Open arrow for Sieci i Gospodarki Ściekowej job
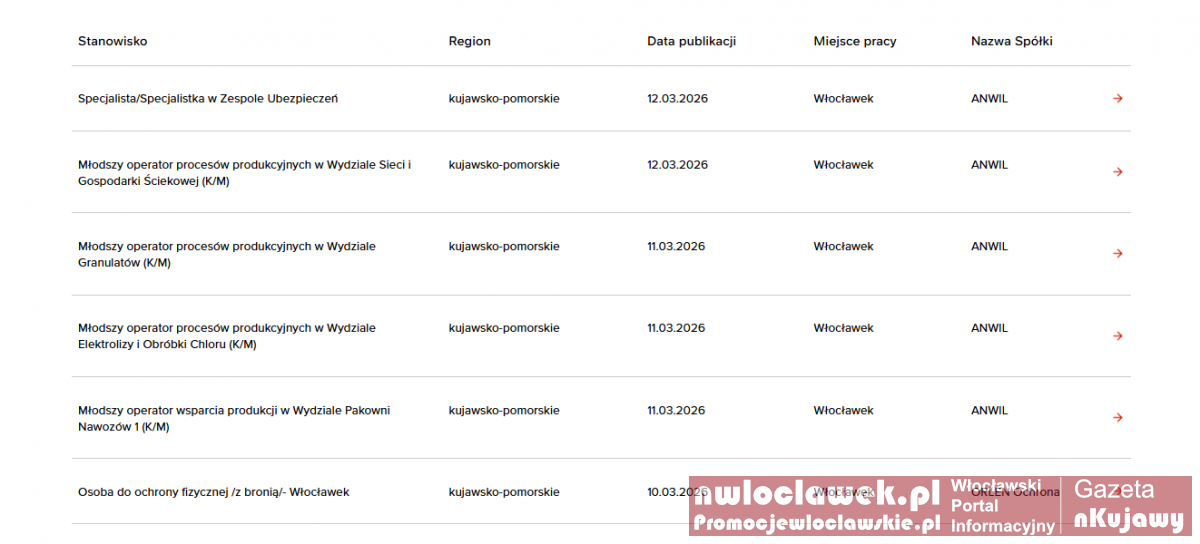 tap(1118, 172)
